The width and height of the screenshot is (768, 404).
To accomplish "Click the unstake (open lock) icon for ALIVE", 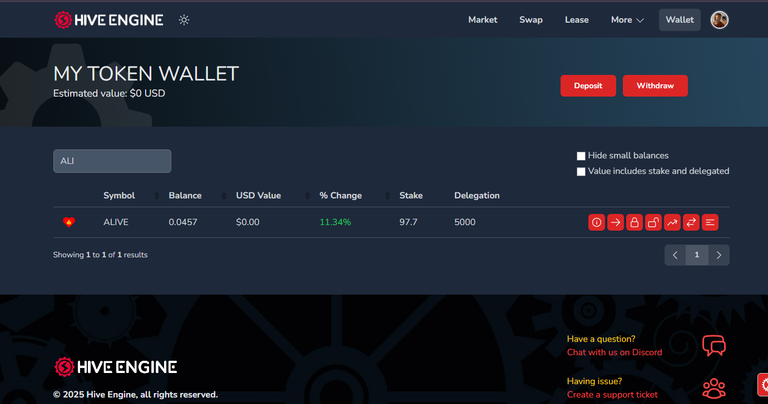I will coord(653,222).
